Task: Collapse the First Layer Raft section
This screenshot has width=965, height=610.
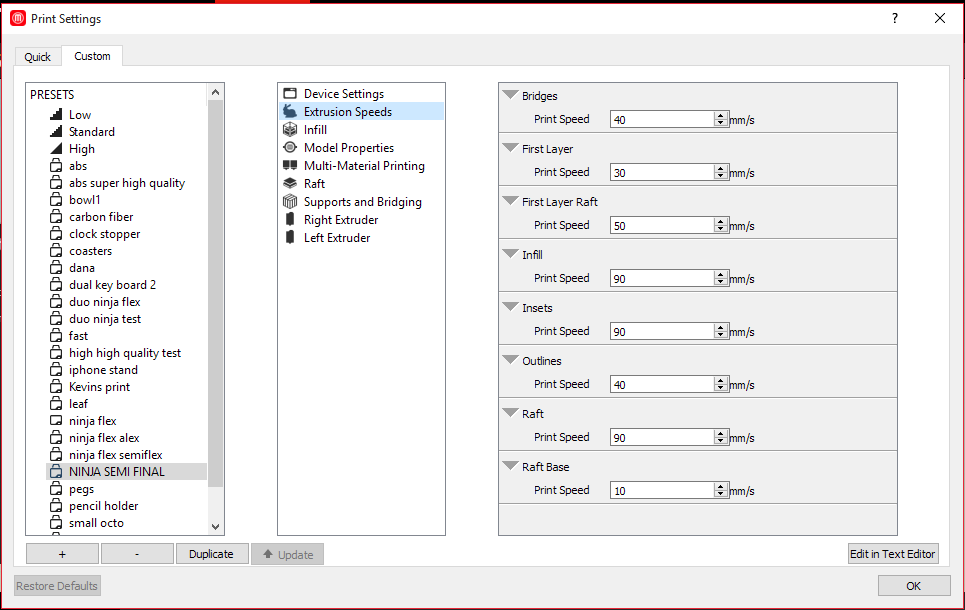Action: click(x=510, y=202)
